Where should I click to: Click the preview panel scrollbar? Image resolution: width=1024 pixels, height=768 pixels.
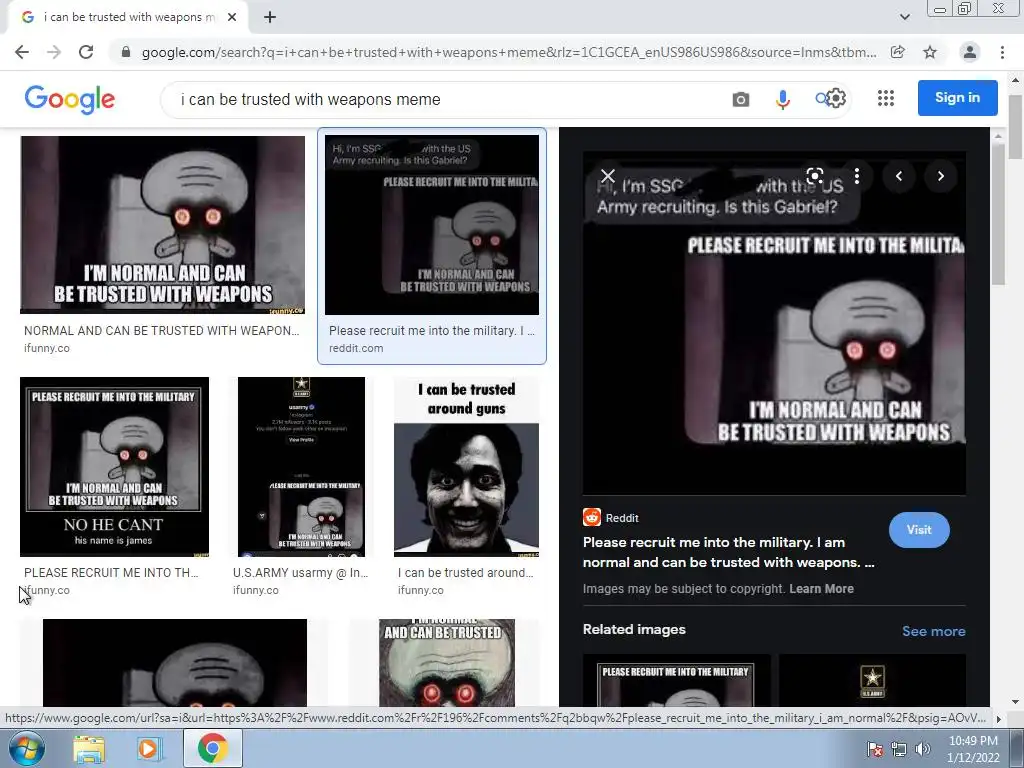pyautogui.click(x=997, y=212)
